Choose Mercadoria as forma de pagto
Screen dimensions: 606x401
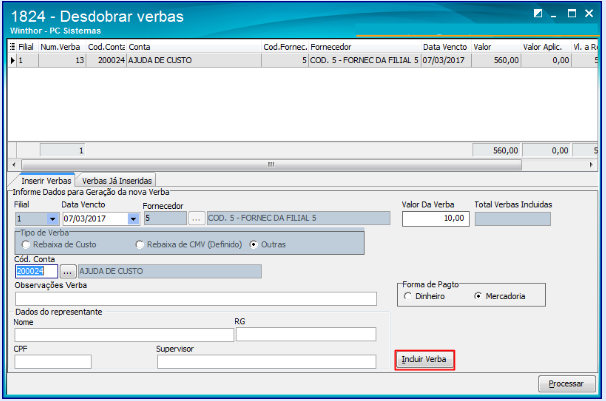478,296
